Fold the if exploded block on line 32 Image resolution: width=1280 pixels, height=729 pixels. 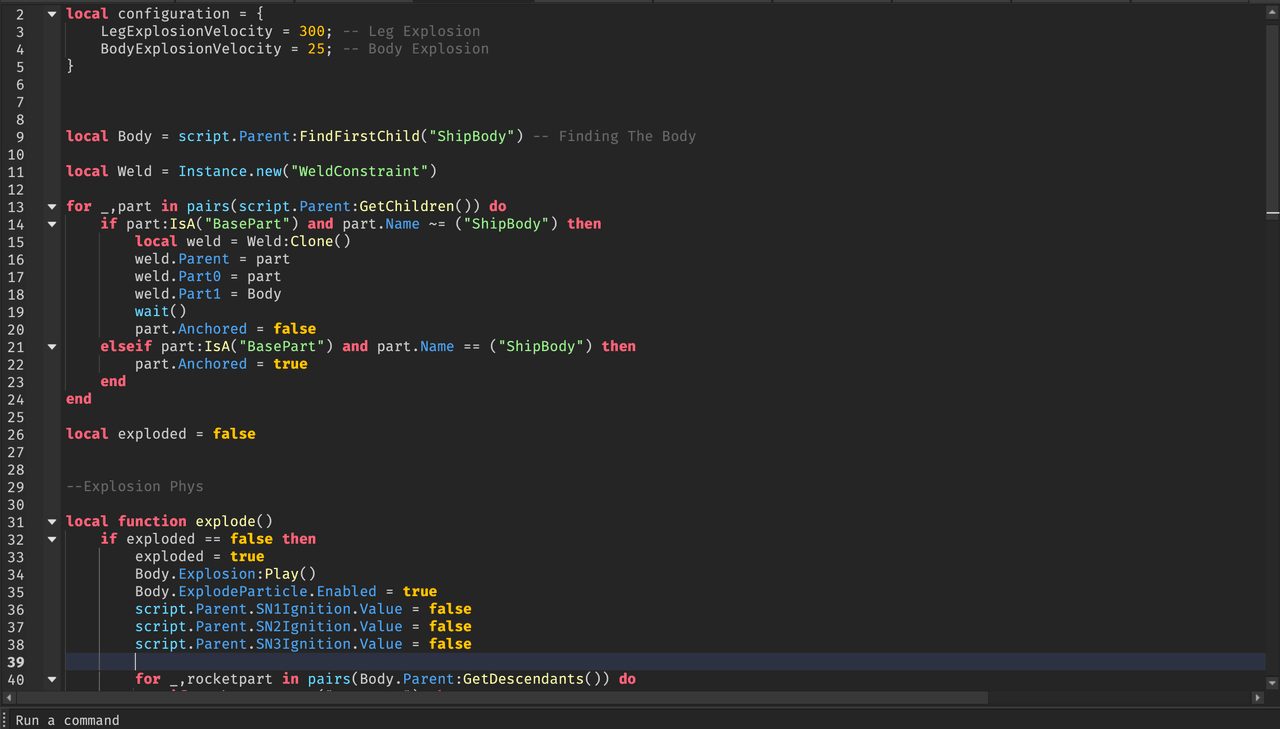tap(52, 539)
